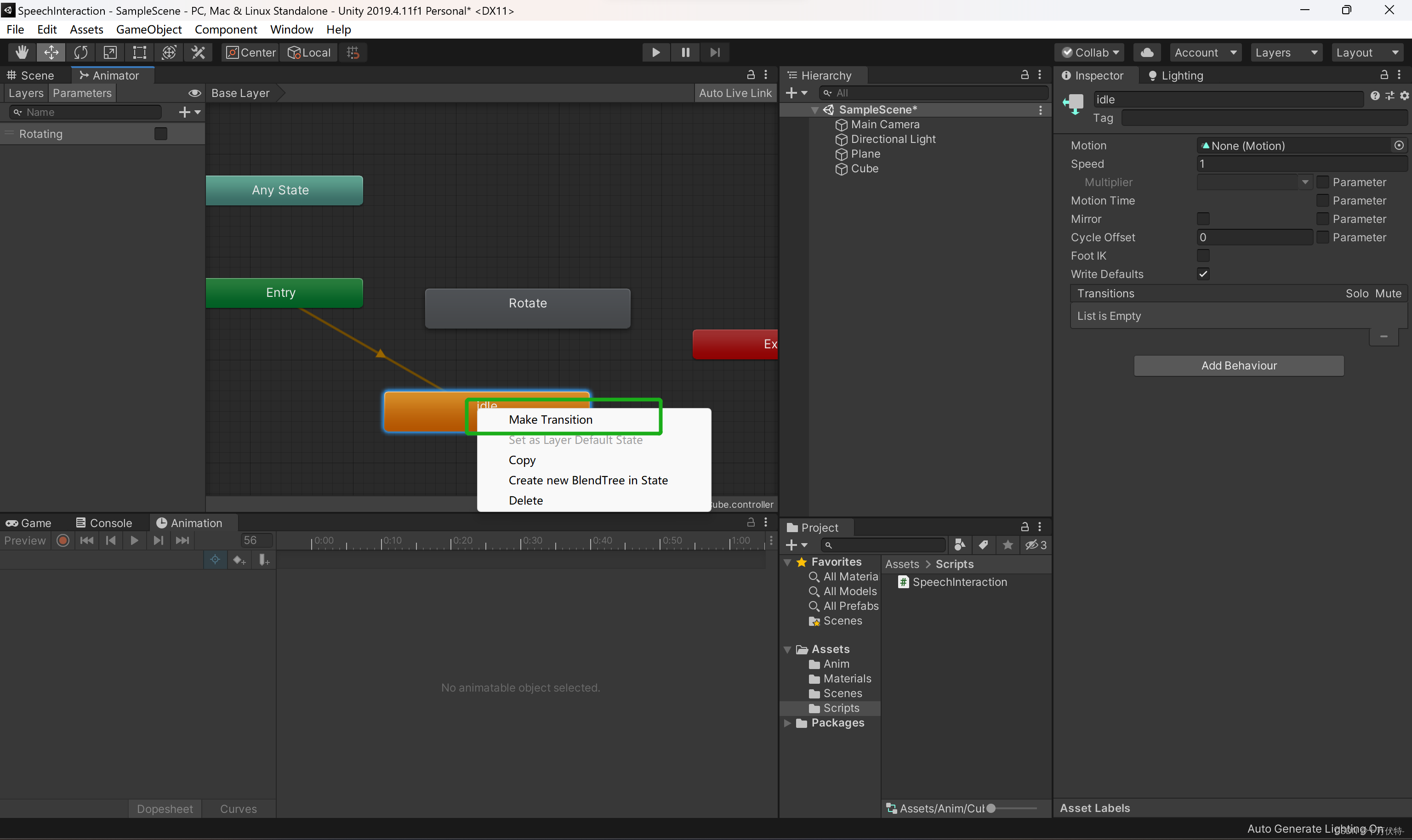Click the Cycle Offset input field

1254,237
